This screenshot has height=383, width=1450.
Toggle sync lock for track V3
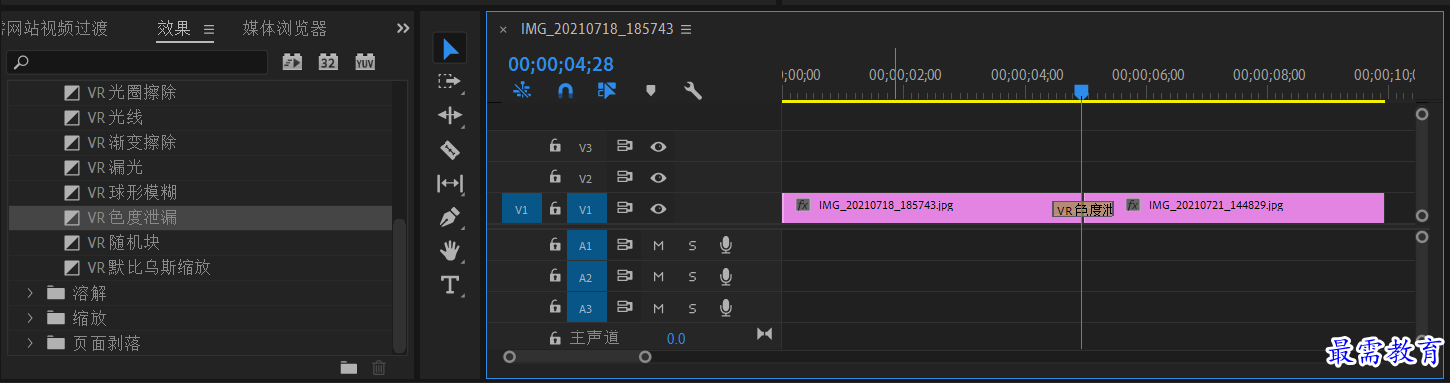click(625, 146)
